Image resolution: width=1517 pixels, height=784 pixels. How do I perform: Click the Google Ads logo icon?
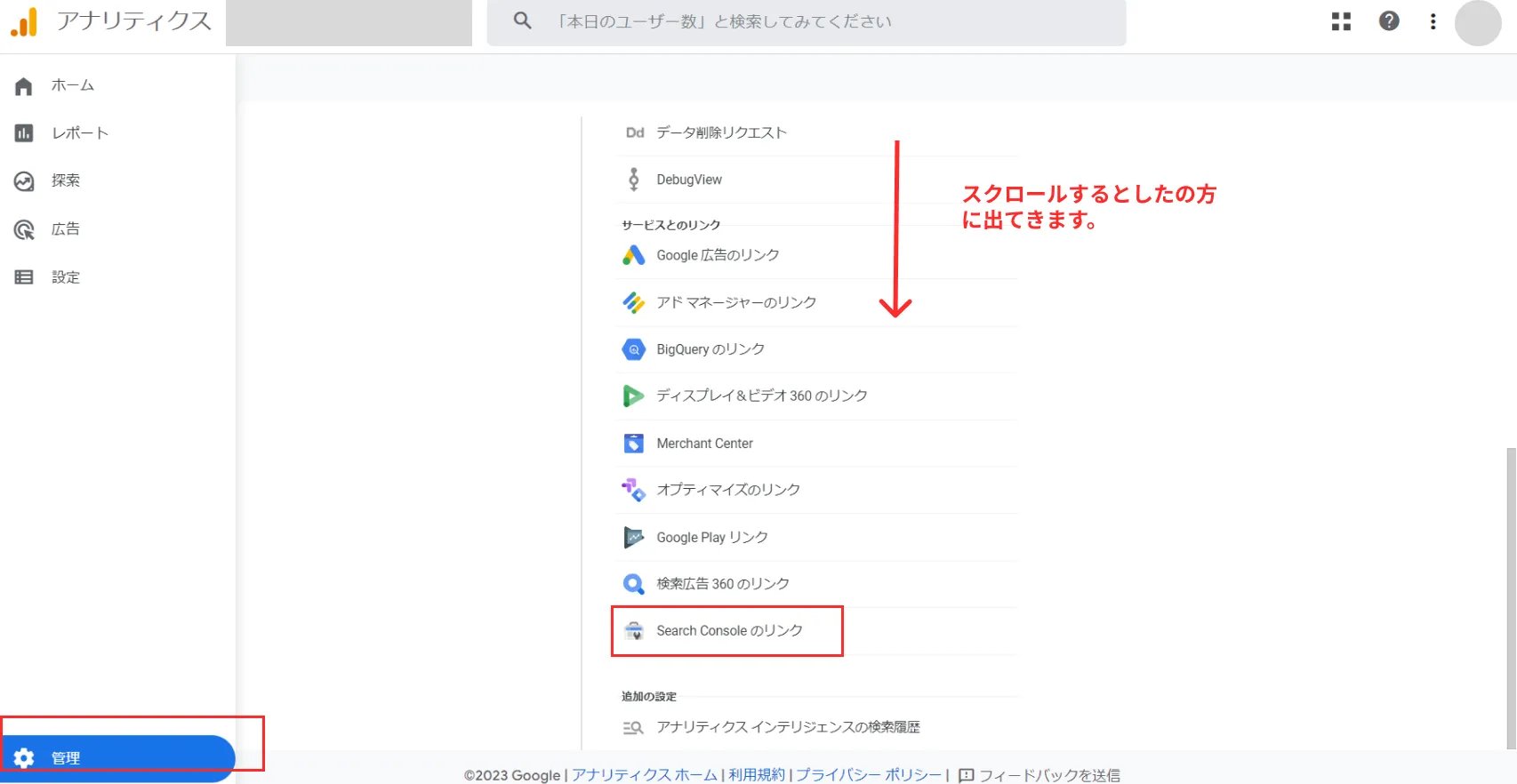633,255
